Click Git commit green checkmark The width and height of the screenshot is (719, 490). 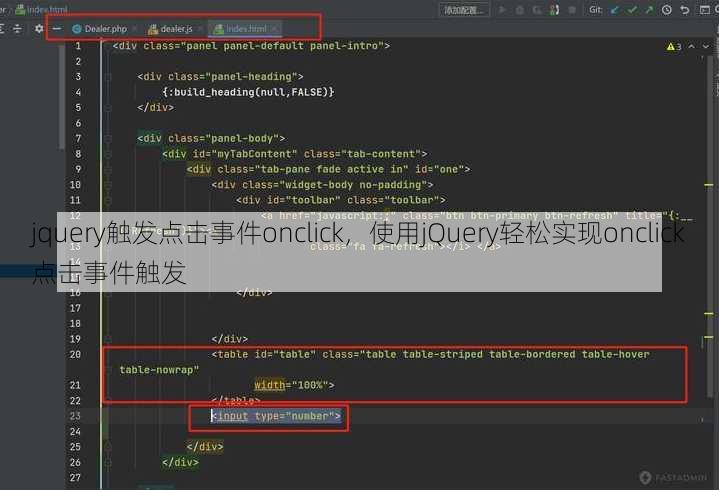632,10
